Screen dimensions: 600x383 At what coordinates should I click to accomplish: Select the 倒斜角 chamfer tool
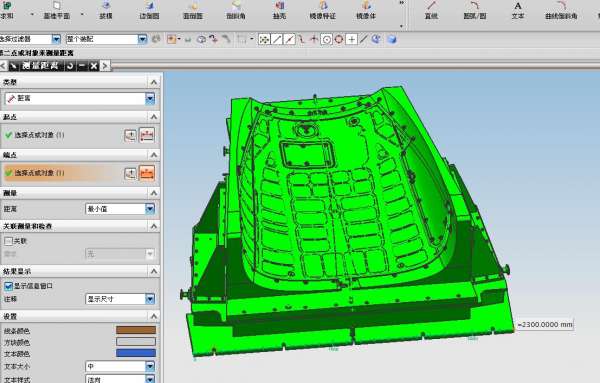236,10
